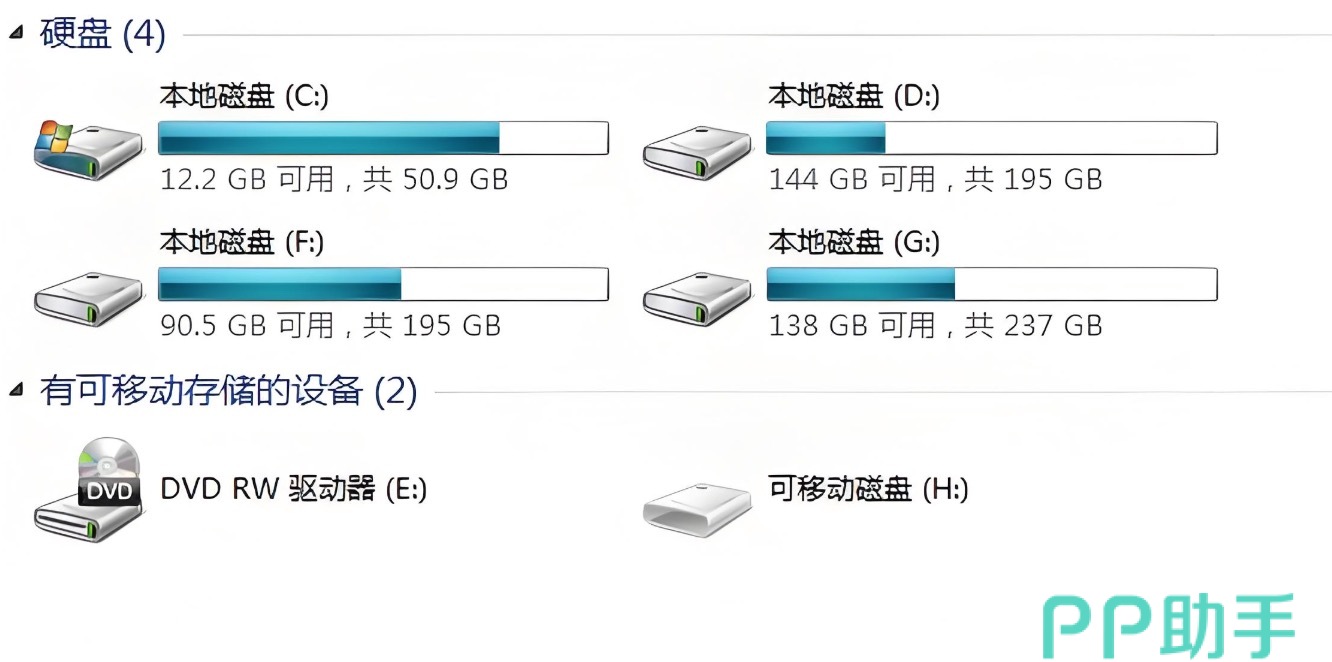1332x662 pixels.
Task: Click the 本地磁盘 (D:) label
Action: (854, 96)
